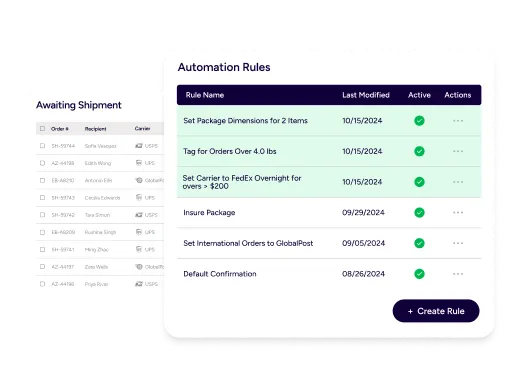
Task: Click USPS carrier icon in Sofia Vasquez row
Action: [x=139, y=146]
